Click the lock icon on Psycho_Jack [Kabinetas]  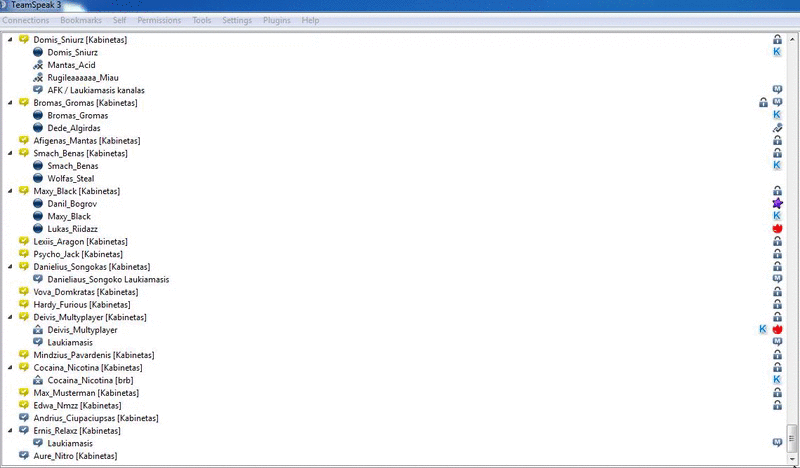click(x=777, y=254)
